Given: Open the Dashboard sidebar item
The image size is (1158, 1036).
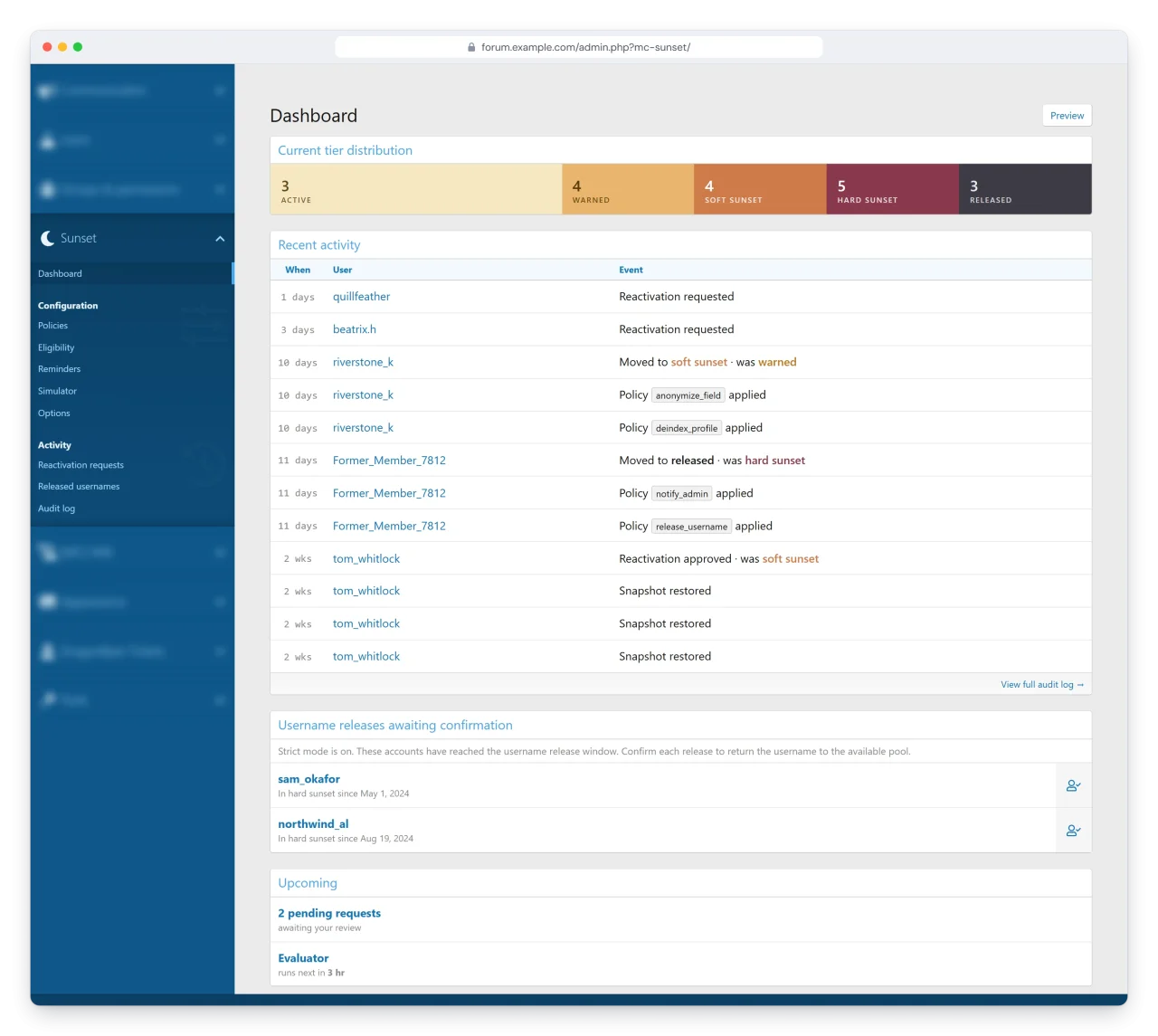Looking at the screenshot, I should click(x=132, y=274).
